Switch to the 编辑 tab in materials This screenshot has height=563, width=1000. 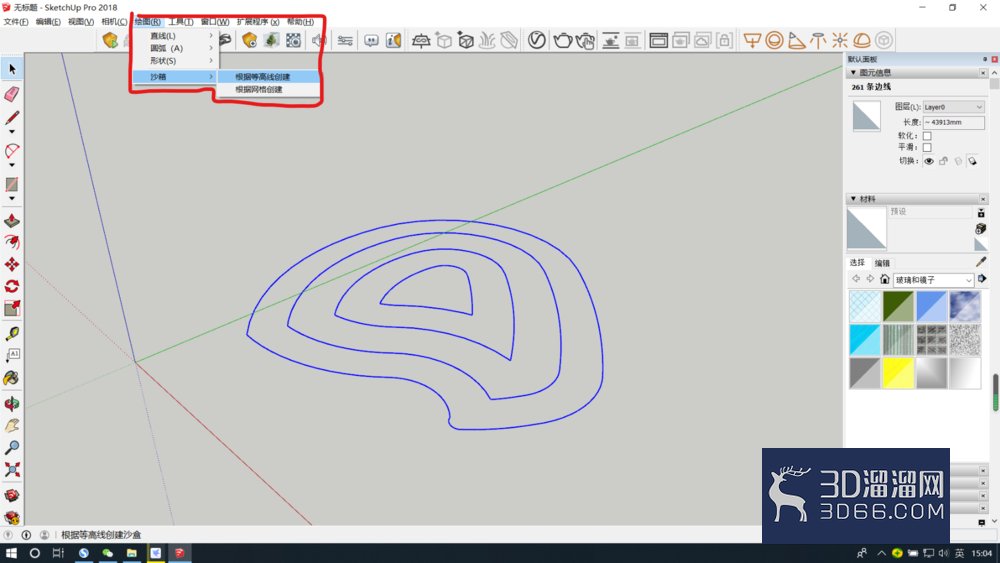(x=882, y=263)
